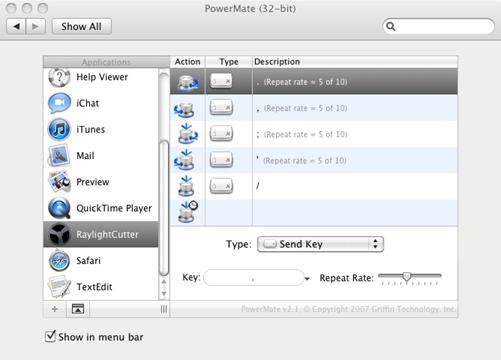Select the Help Viewer application icon

pos(59,77)
